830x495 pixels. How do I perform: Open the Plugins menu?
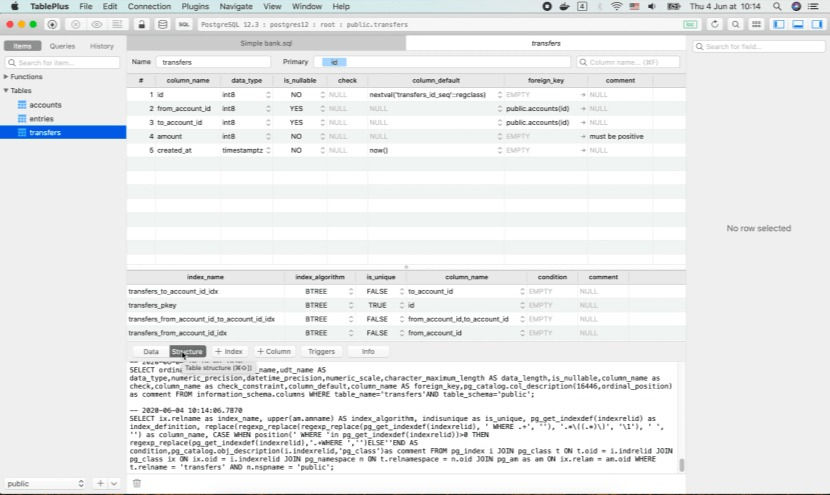(195, 6)
